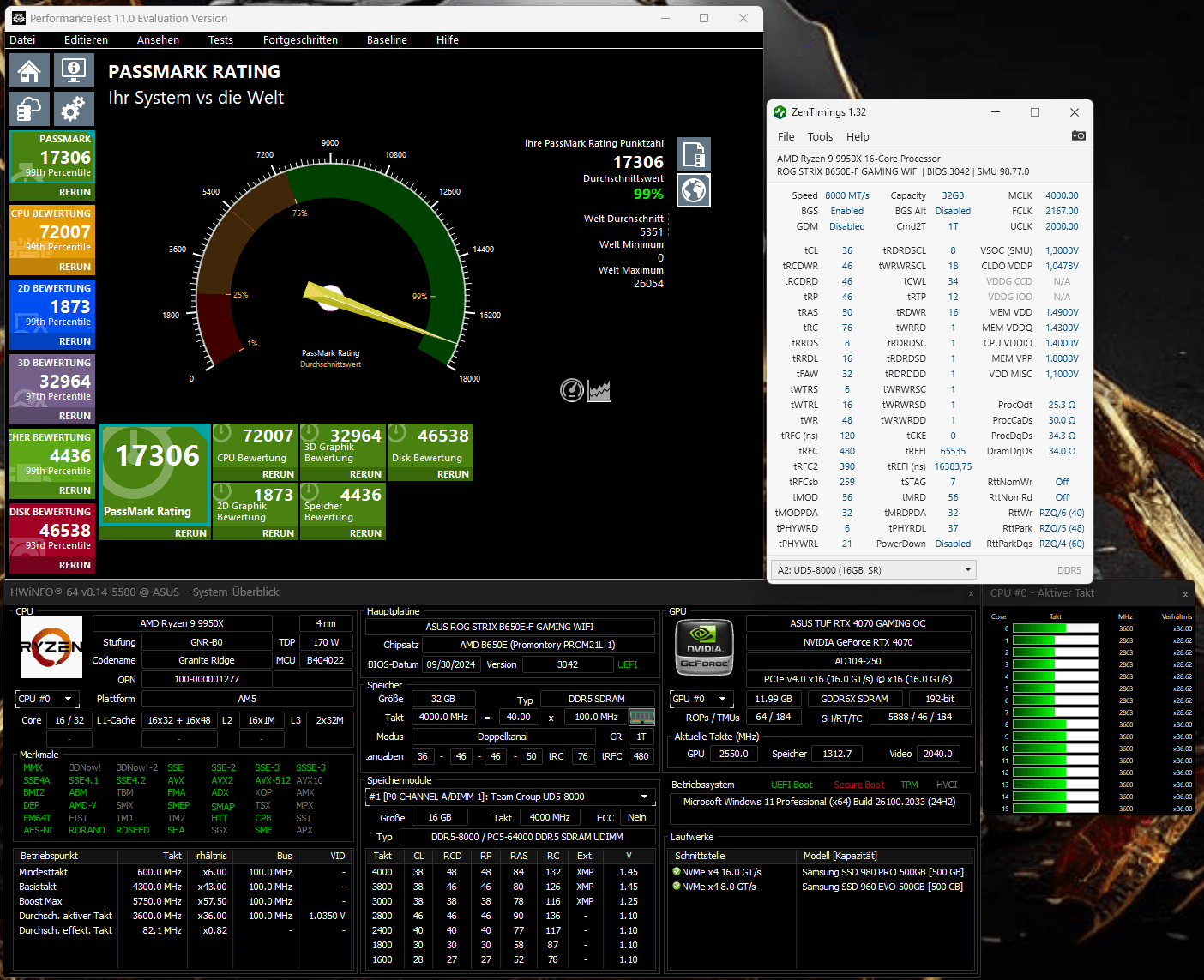Click the clock icon on the 72007 CPU tile
Image resolution: width=1204 pixels, height=980 pixels.
pos(222,433)
